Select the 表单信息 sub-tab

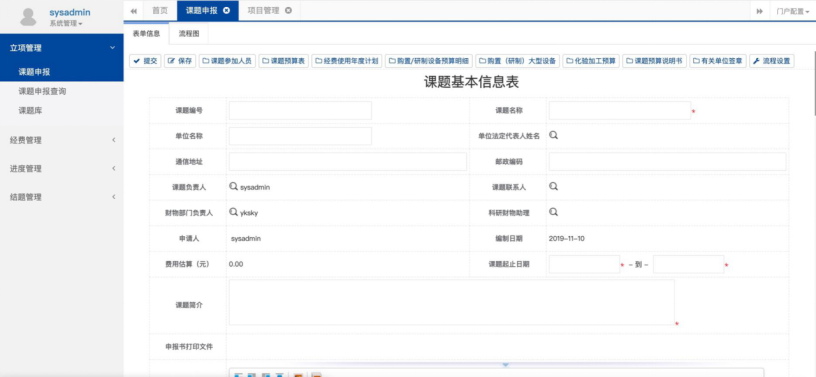coord(147,33)
